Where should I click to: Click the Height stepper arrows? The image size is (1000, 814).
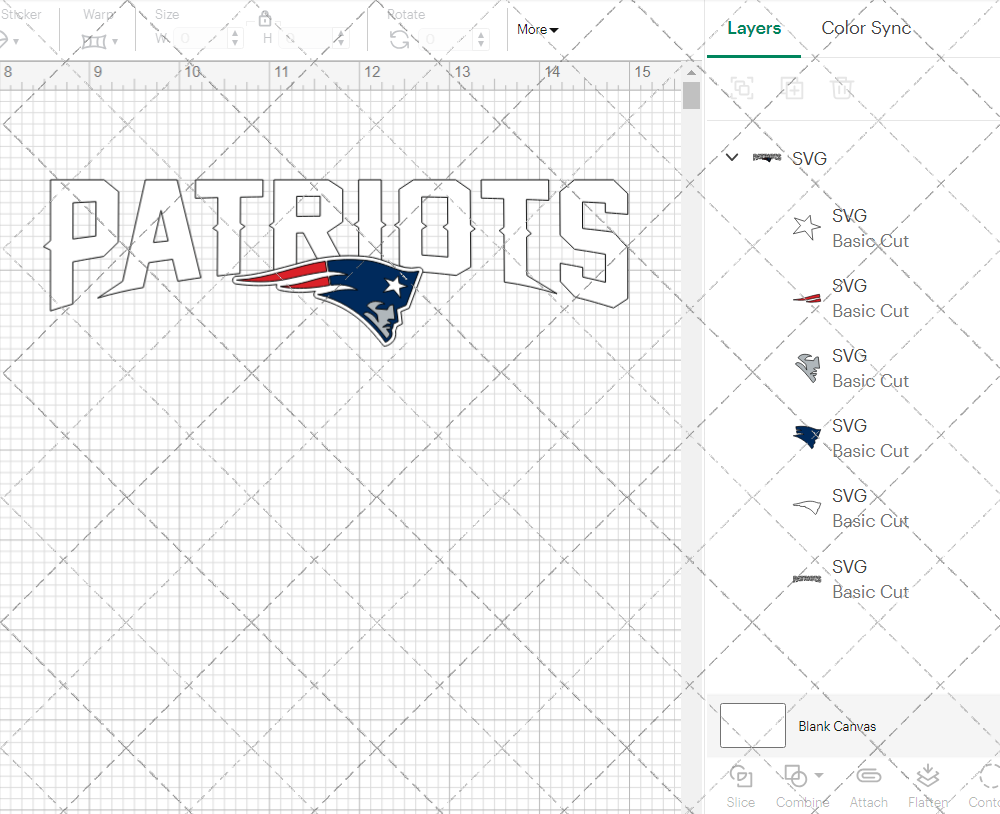[x=341, y=38]
